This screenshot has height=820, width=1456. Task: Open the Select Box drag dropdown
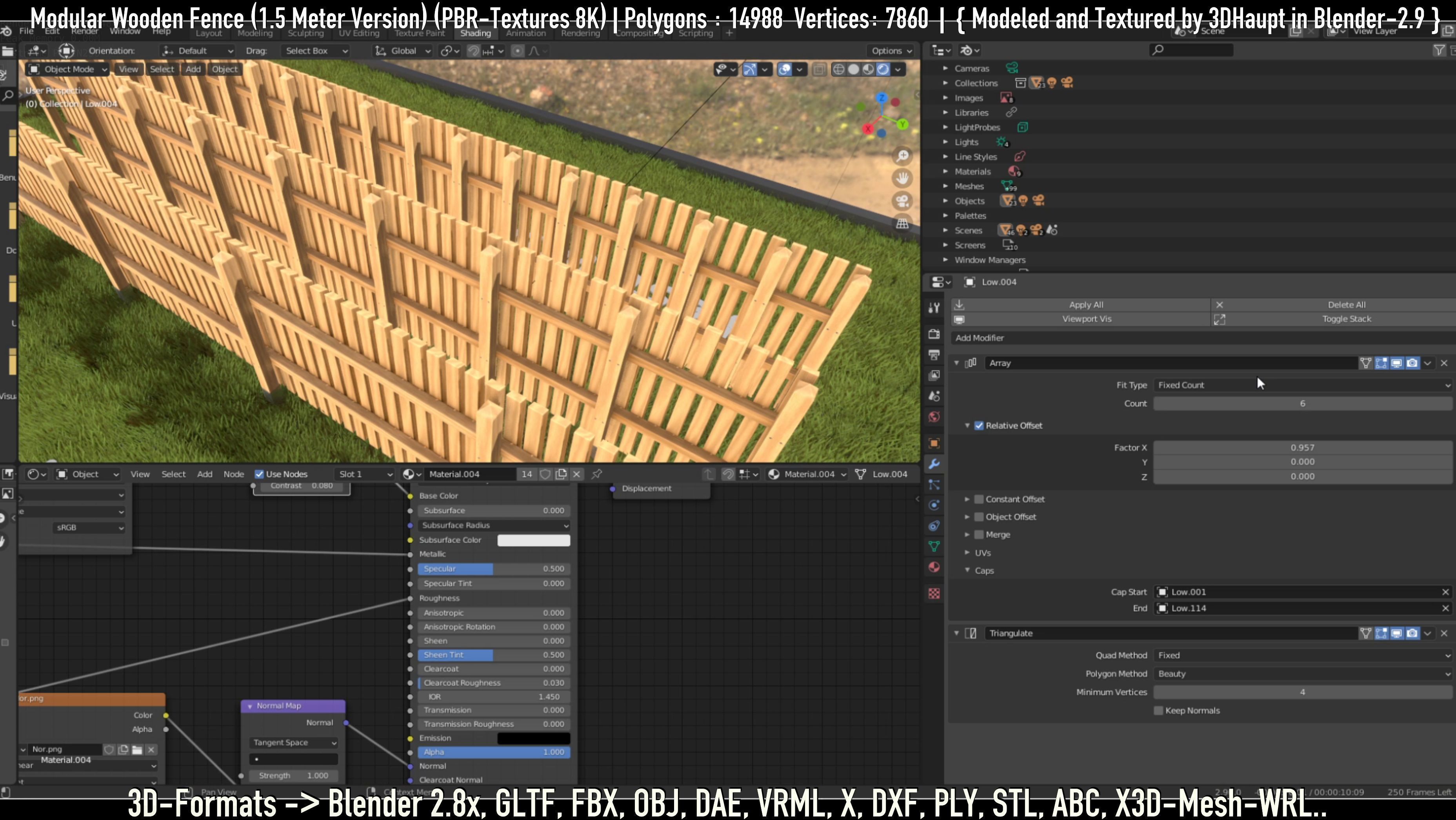[315, 51]
